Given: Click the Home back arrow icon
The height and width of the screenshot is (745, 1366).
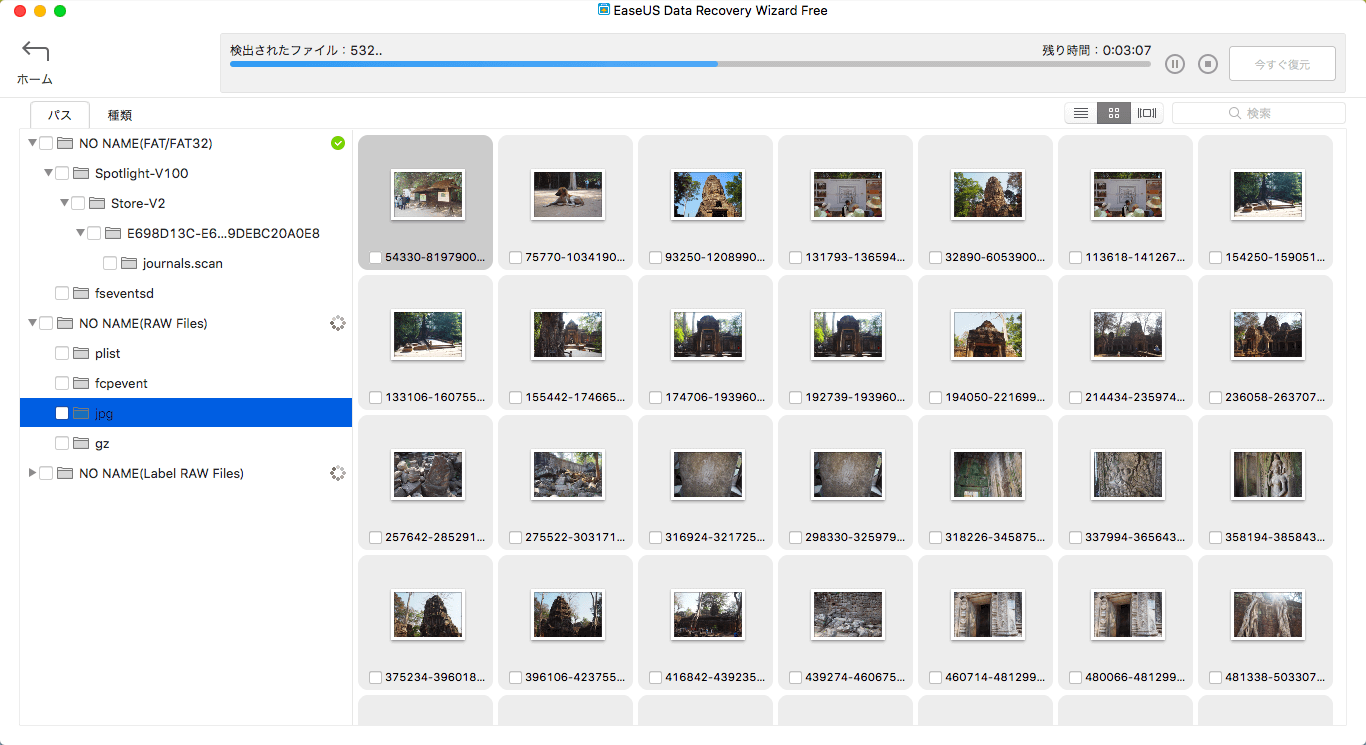Looking at the screenshot, I should point(35,52).
